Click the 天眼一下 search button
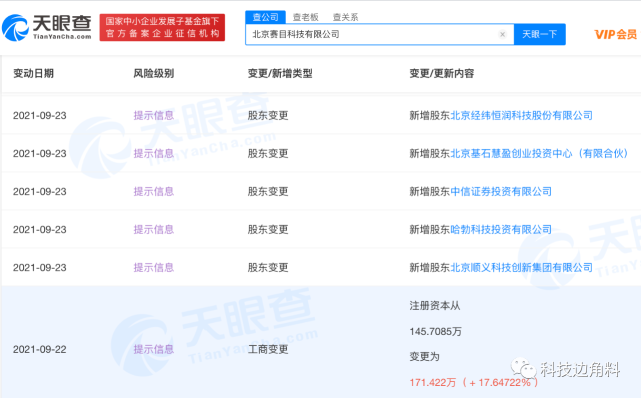The image size is (641, 398). [540, 34]
